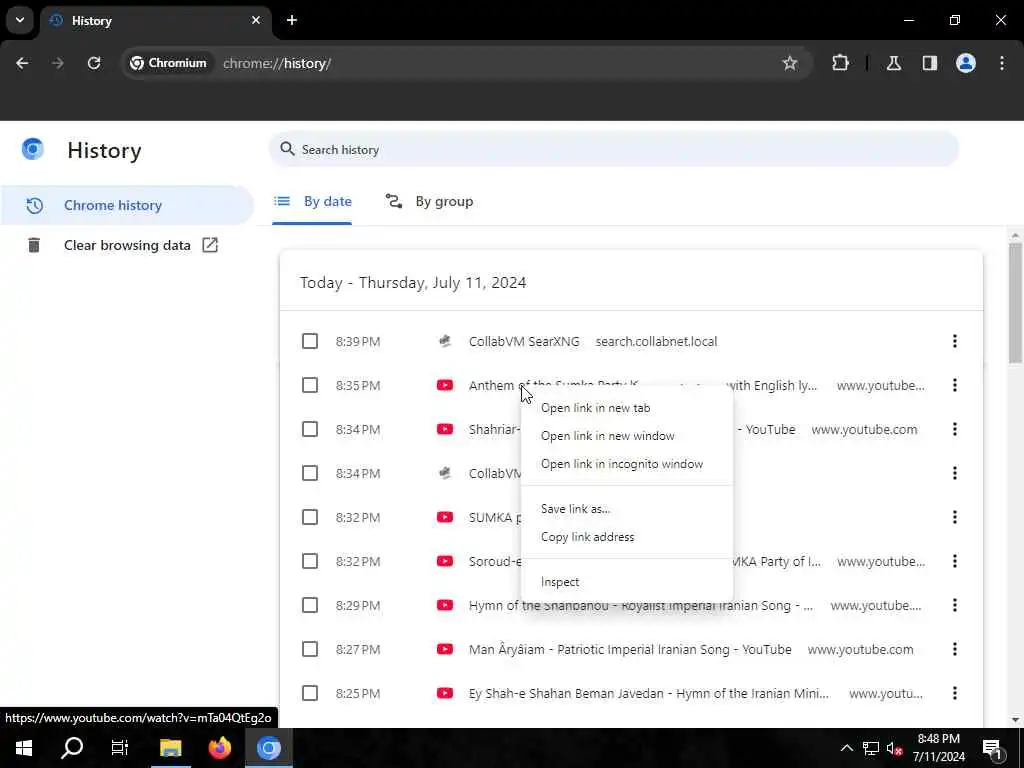This screenshot has height=768, width=1024.
Task: Check the 8:32 PM Soroud-e entry checkbox
Action: [x=310, y=561]
